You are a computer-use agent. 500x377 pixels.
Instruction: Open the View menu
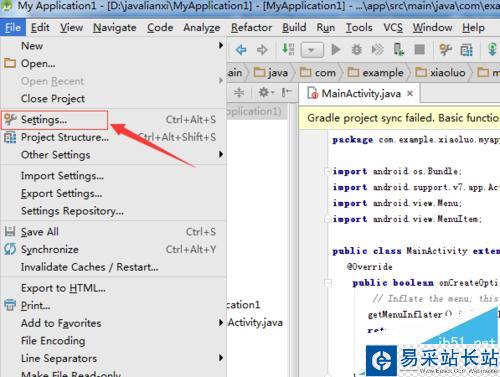71,28
